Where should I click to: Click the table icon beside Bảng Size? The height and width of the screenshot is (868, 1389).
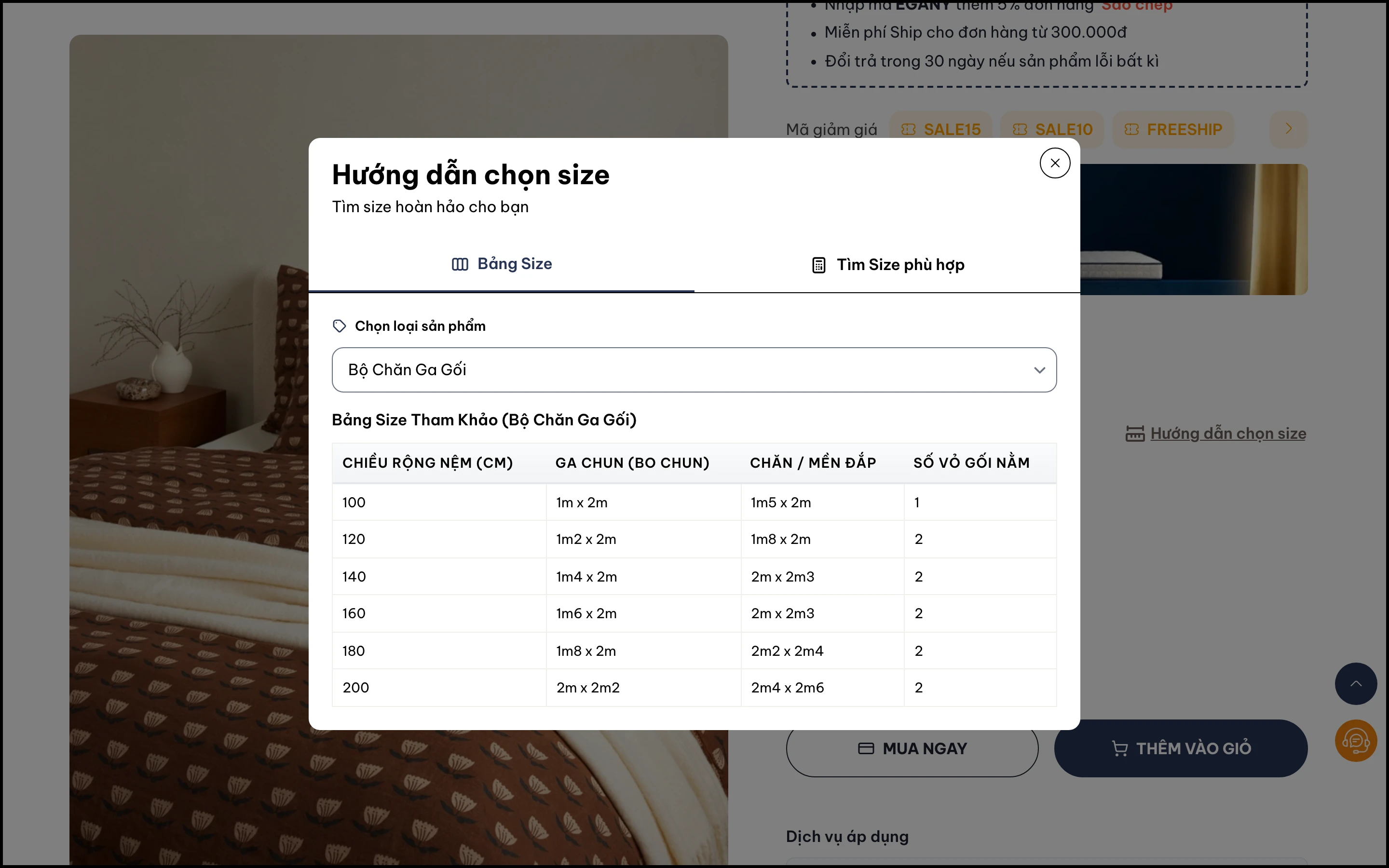[x=460, y=264]
